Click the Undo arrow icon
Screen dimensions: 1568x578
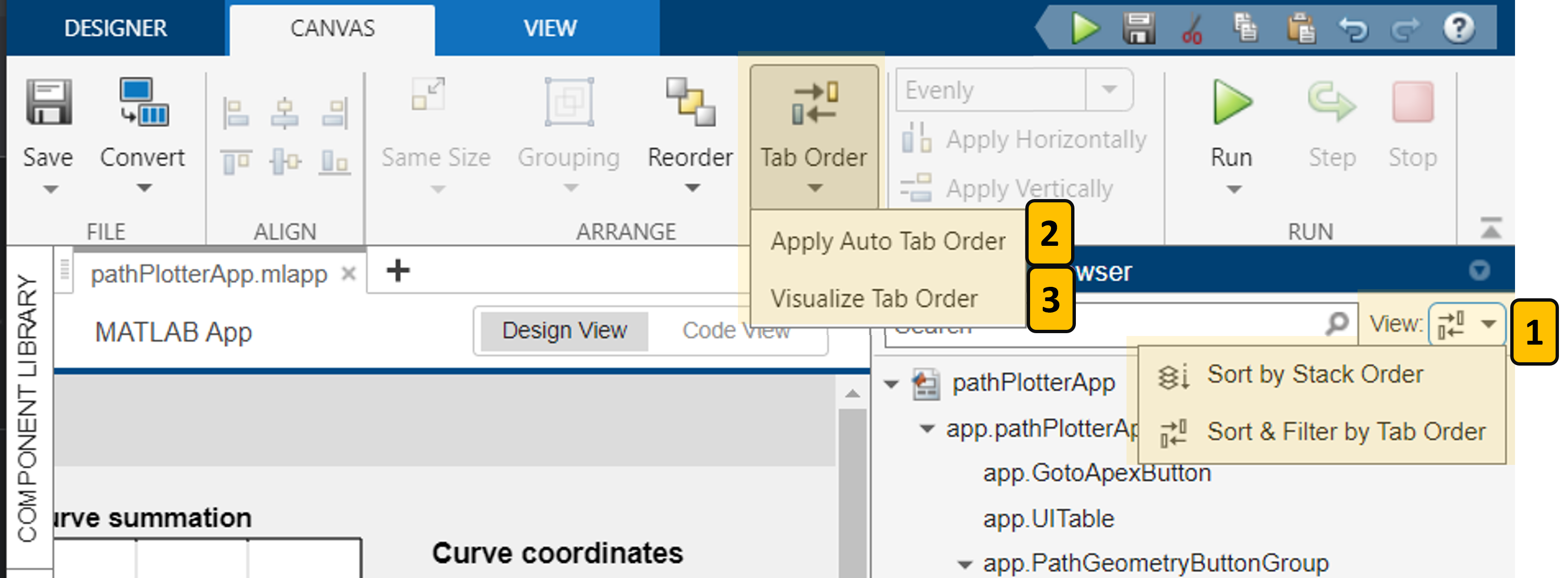(1353, 29)
